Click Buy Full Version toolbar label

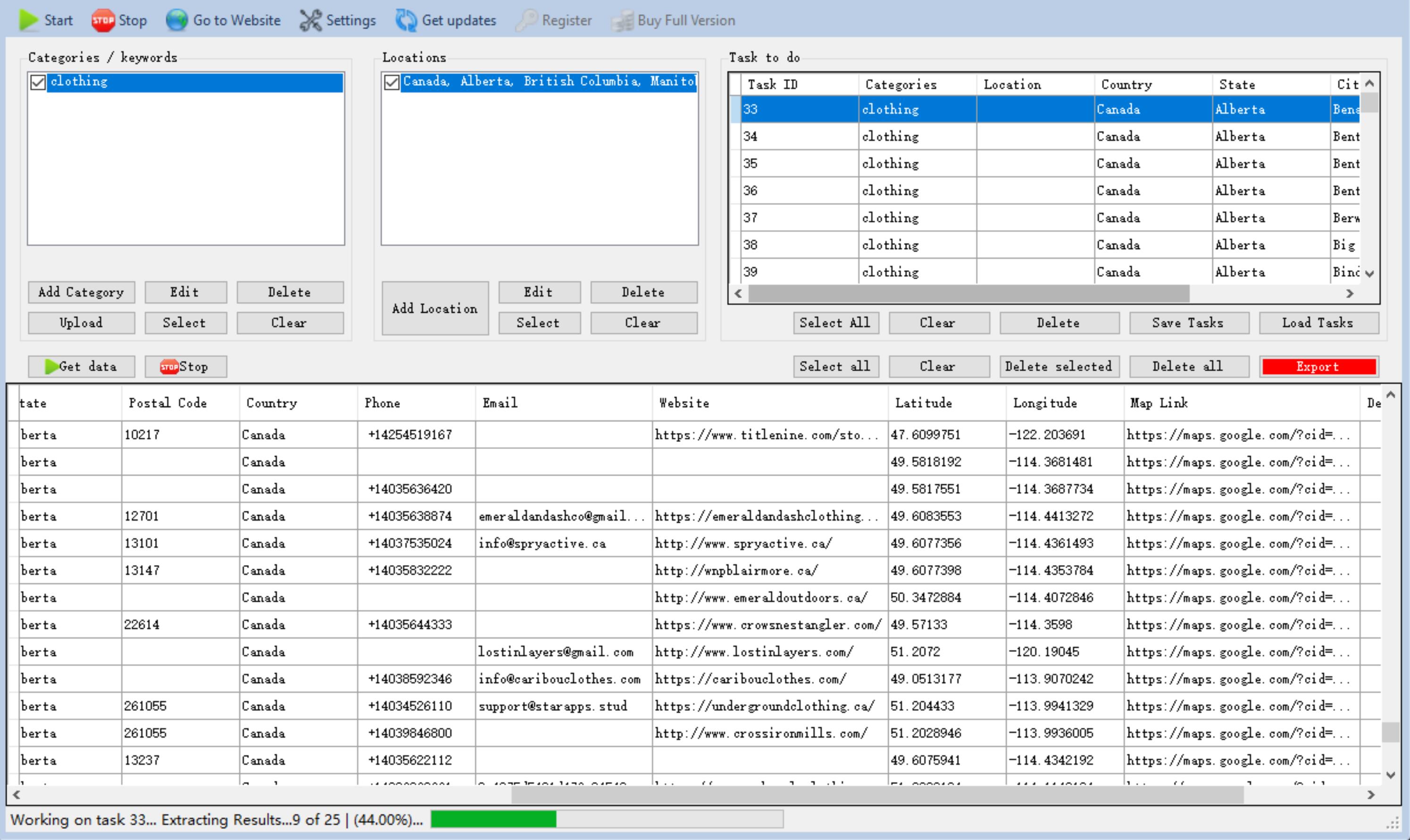pos(686,20)
